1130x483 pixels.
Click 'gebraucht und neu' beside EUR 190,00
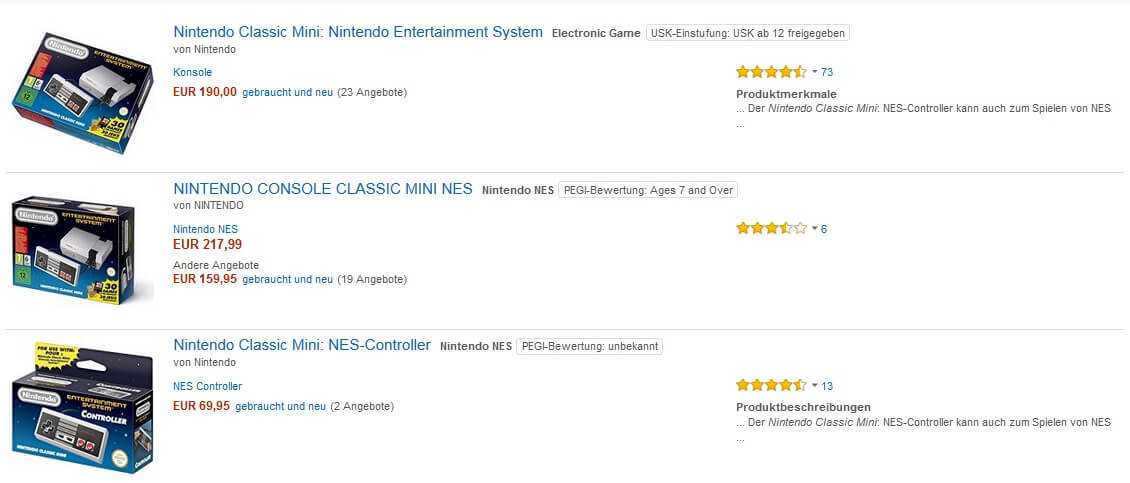[287, 92]
